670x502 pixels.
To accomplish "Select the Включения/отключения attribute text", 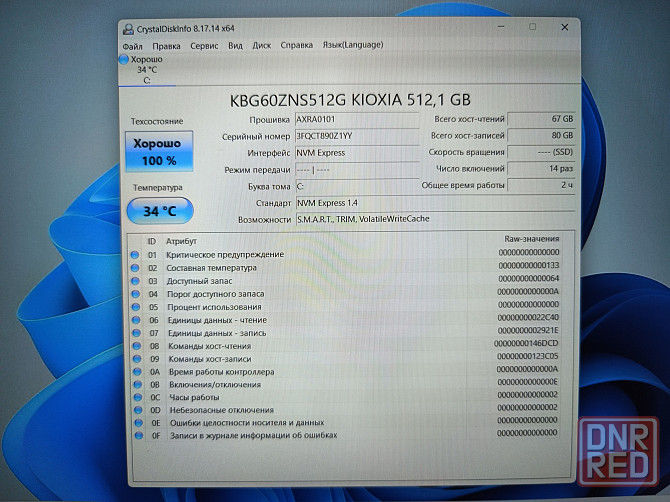I will pyautogui.click(x=215, y=385).
